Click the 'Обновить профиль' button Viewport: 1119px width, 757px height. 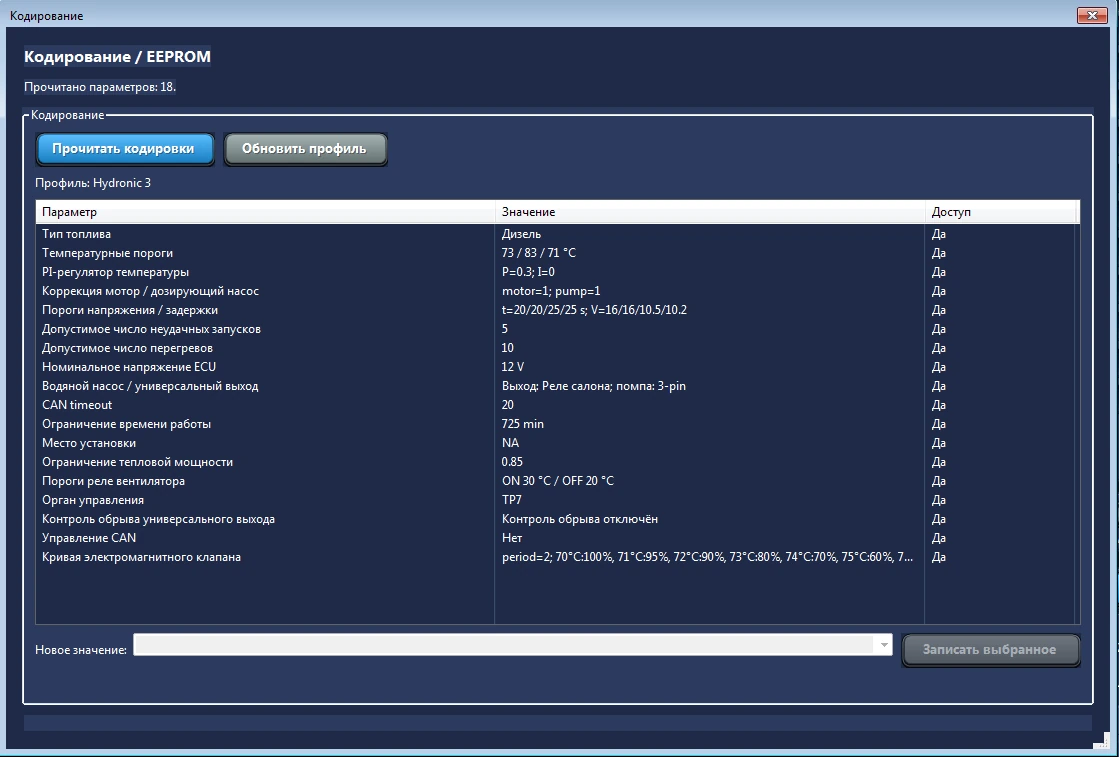click(305, 149)
